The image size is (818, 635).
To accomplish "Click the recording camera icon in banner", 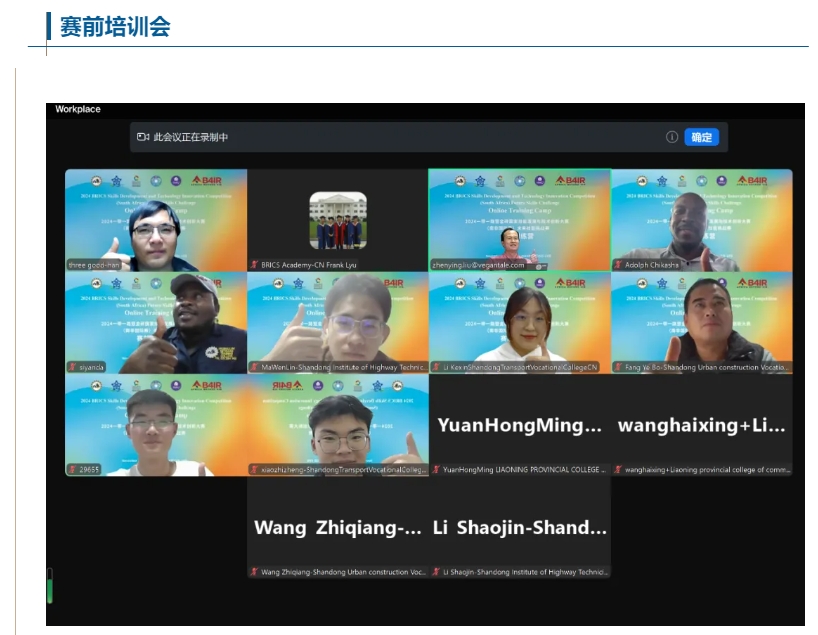I will (143, 137).
